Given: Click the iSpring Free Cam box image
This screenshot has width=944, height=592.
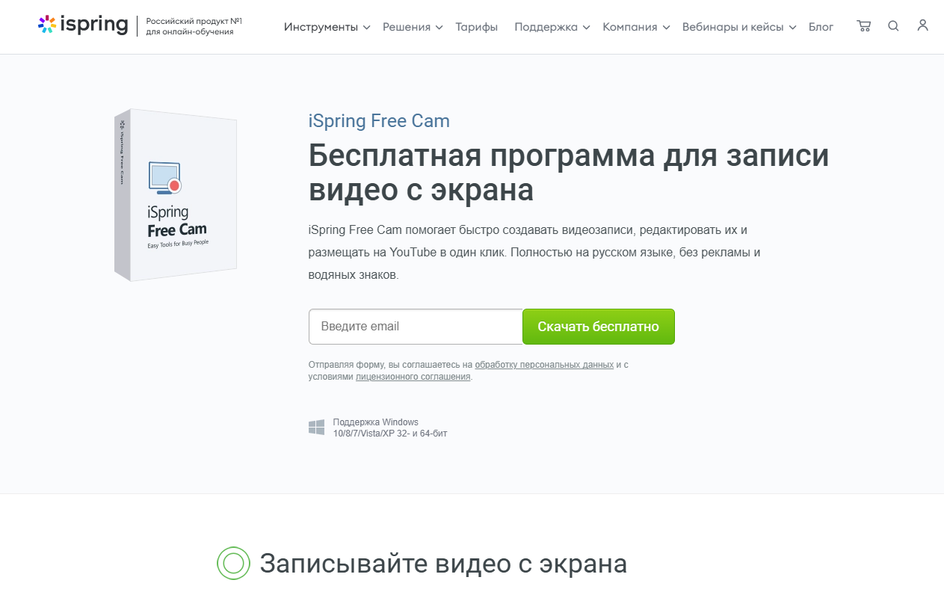Looking at the screenshot, I should tap(175, 195).
